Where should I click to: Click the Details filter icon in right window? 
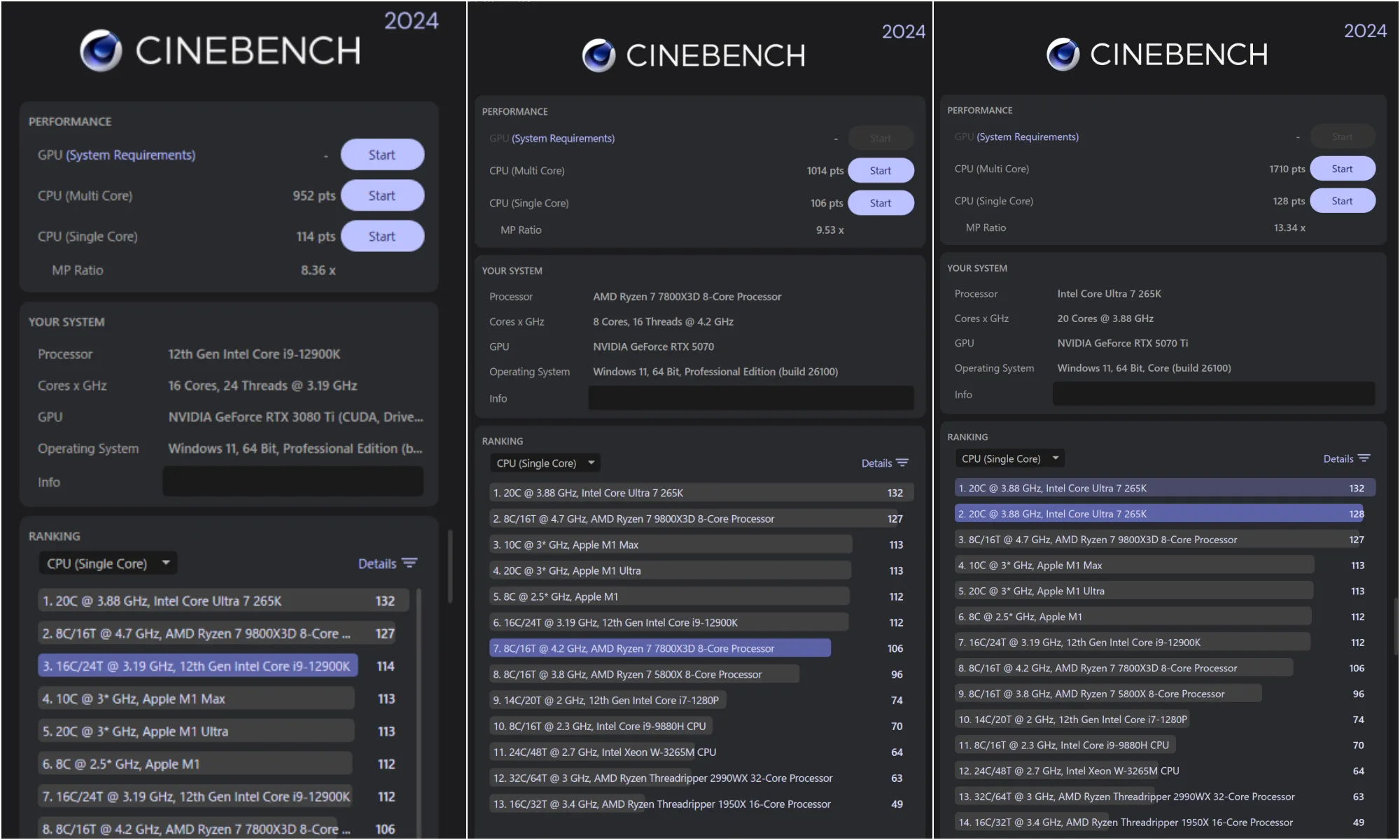pos(1364,458)
